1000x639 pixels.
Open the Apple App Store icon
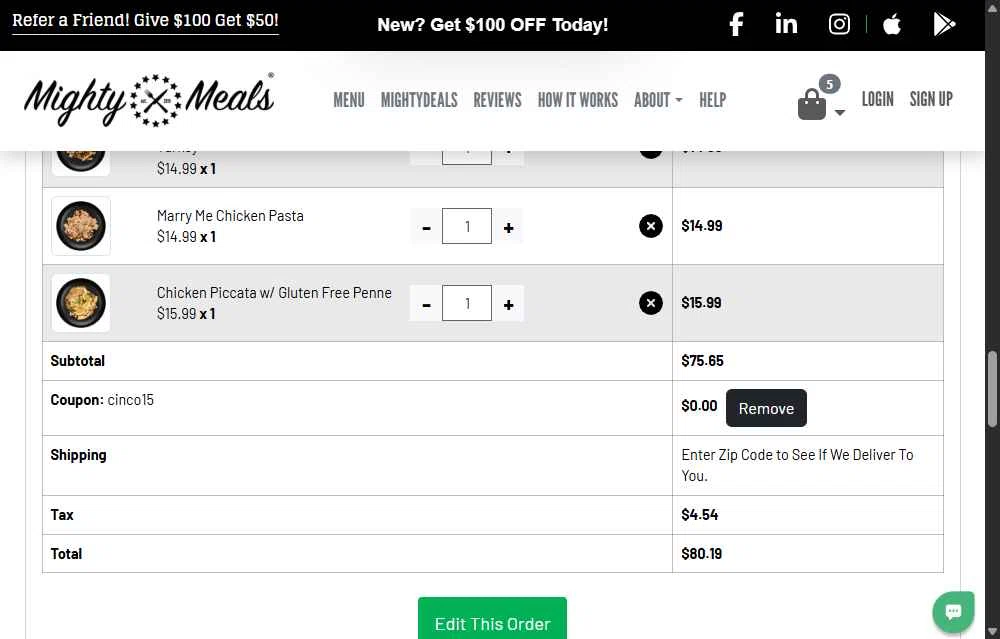pos(892,24)
